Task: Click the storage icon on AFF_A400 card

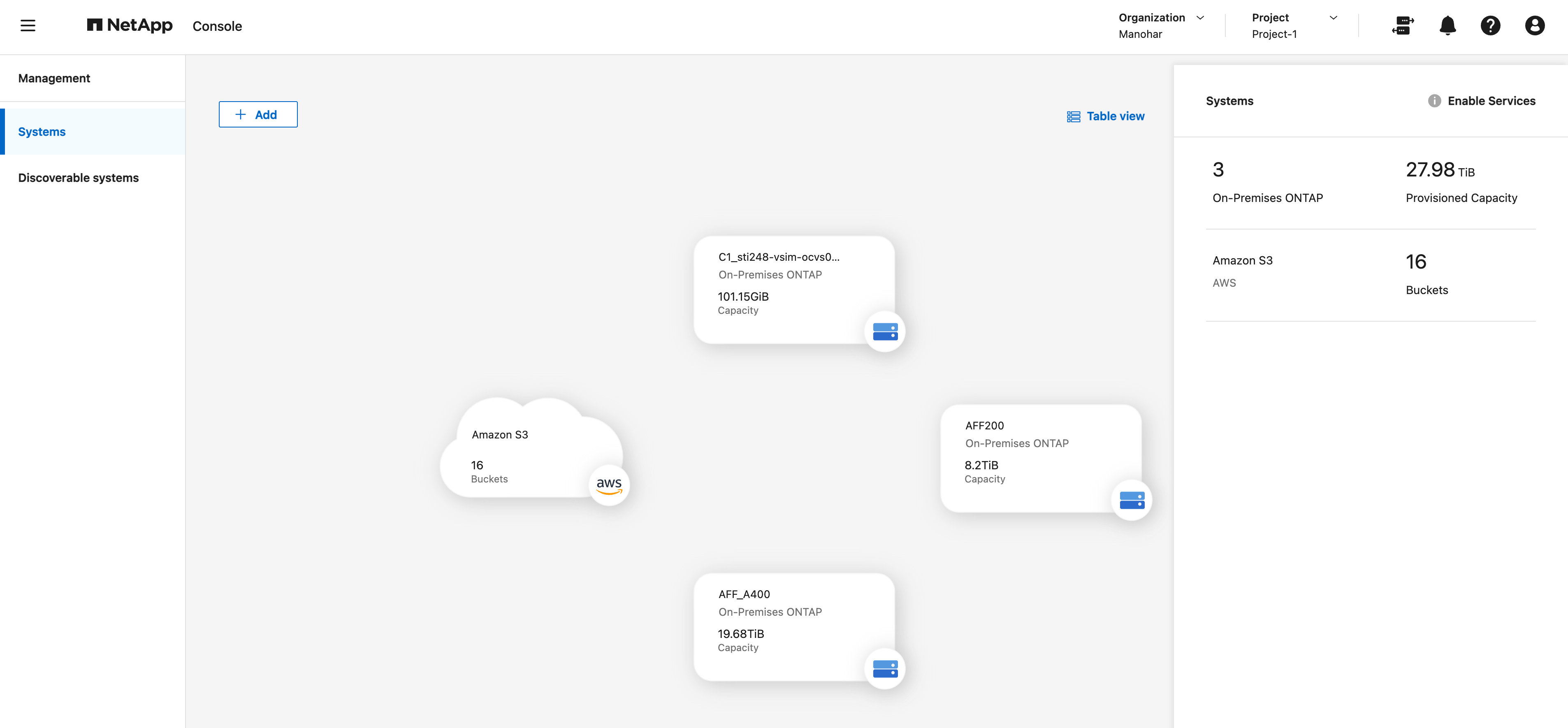Action: point(885,669)
